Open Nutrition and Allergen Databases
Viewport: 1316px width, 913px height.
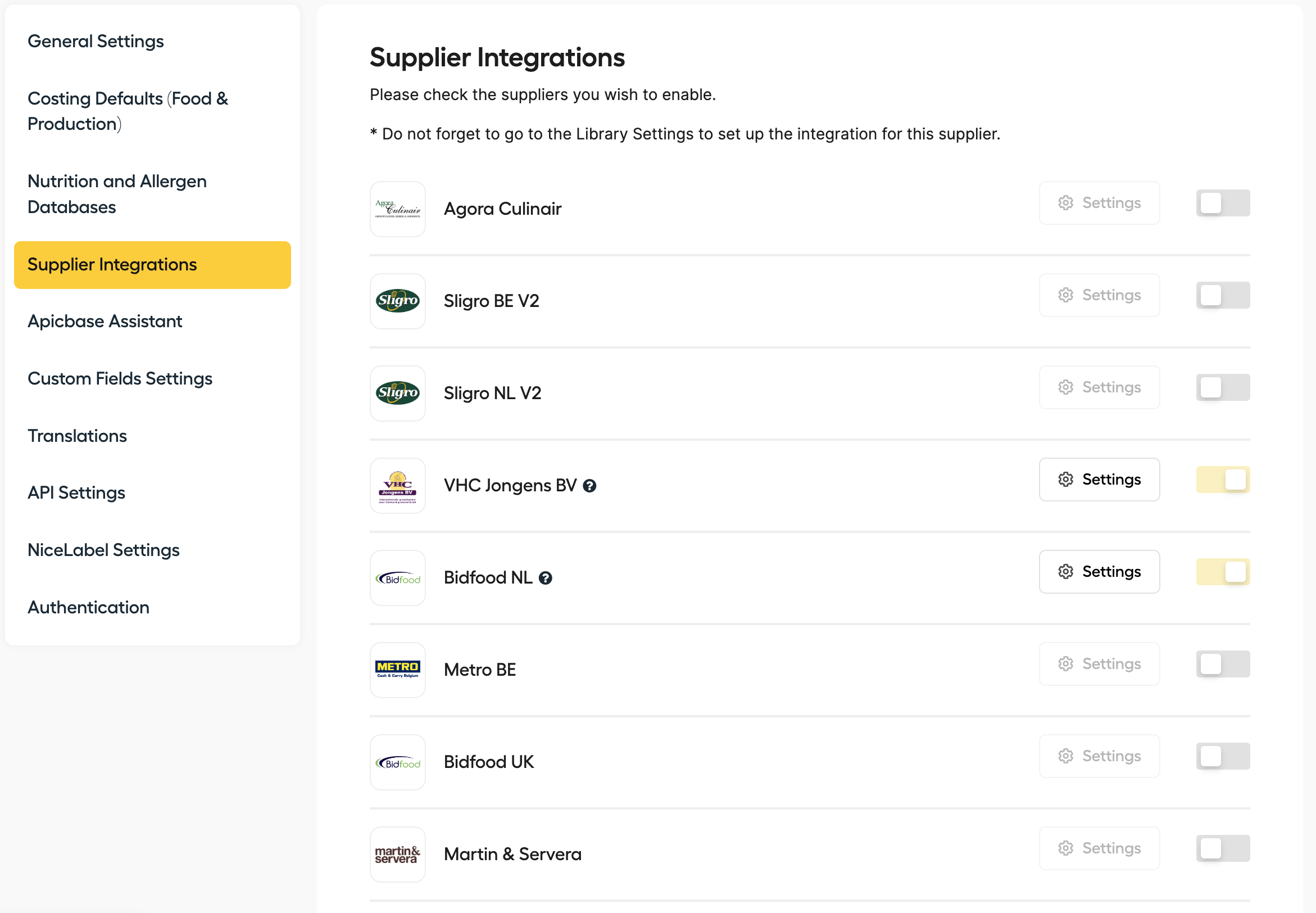click(117, 194)
